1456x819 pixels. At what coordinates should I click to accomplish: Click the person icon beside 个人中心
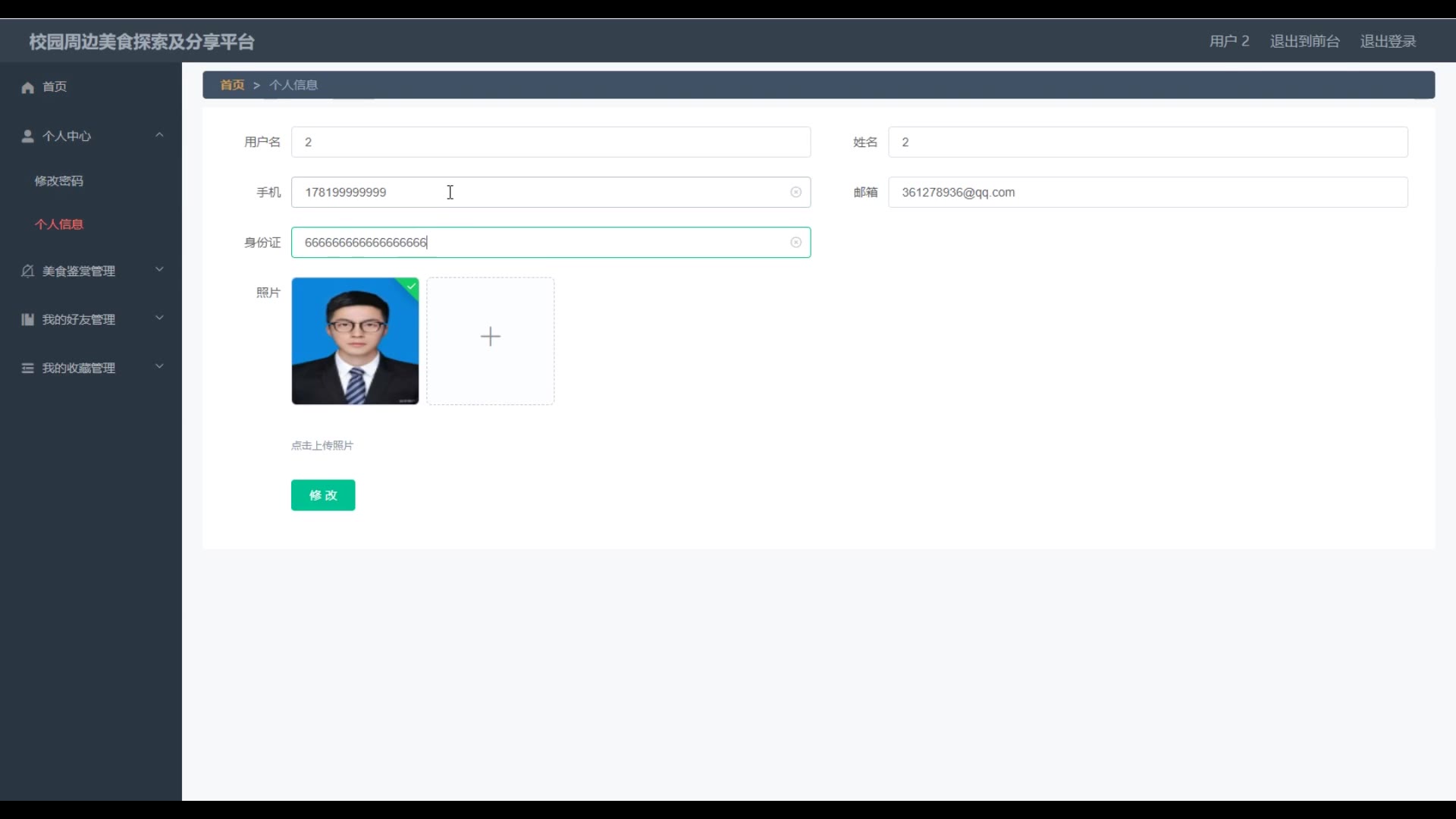pos(28,136)
